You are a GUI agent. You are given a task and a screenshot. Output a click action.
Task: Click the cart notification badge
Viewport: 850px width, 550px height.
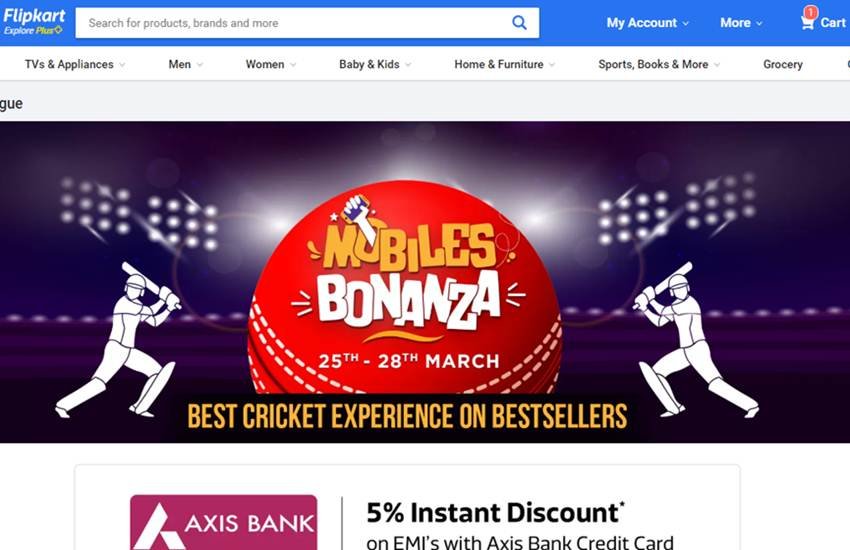[x=810, y=12]
